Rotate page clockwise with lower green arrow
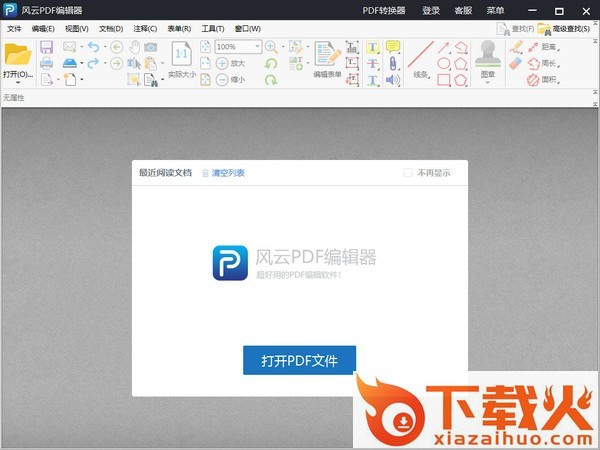 click(271, 80)
